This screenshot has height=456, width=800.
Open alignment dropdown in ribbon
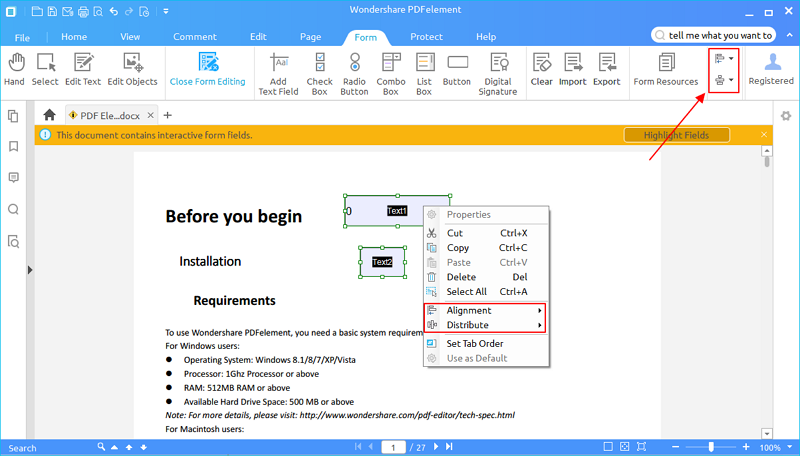point(724,59)
